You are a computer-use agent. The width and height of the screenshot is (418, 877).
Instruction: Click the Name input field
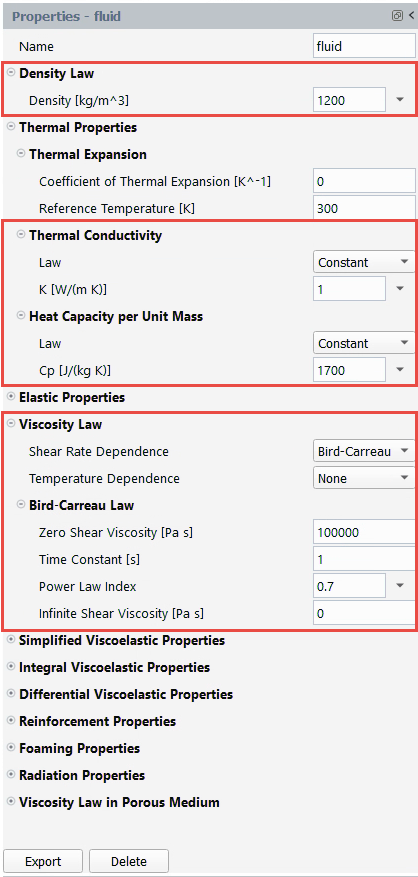pyautogui.click(x=364, y=46)
